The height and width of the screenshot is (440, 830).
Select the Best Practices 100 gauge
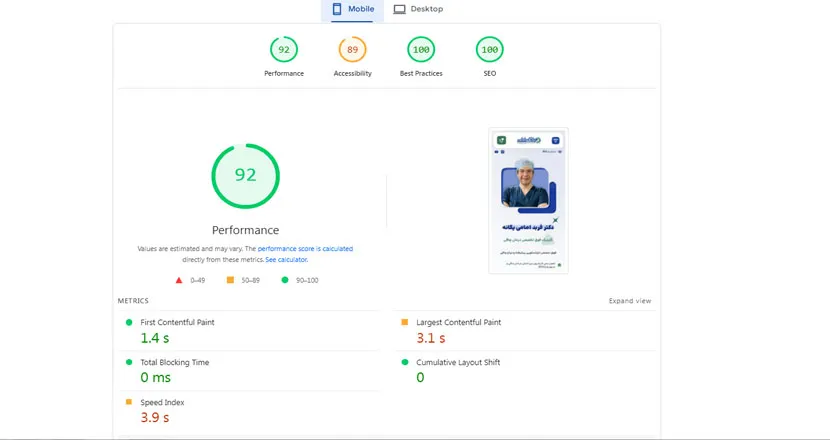click(421, 49)
